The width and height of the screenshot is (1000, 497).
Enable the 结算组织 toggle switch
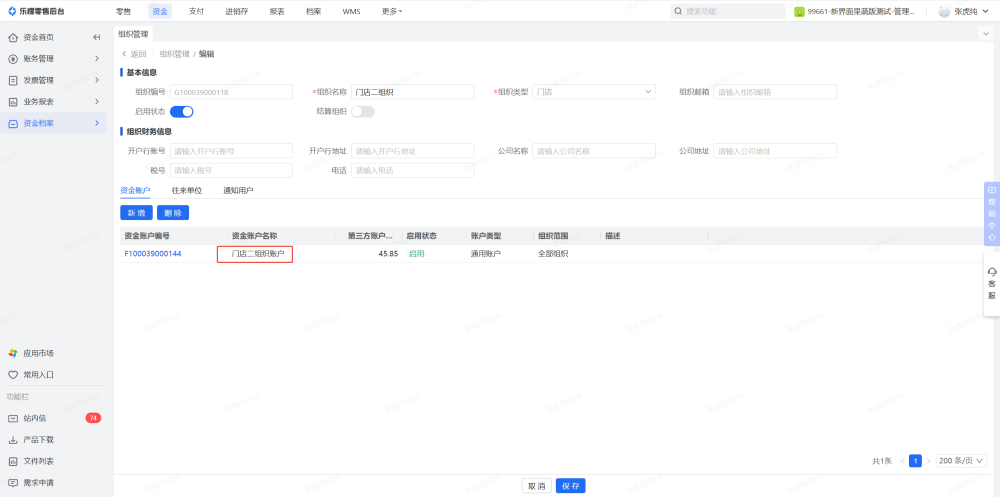pyautogui.click(x=362, y=111)
